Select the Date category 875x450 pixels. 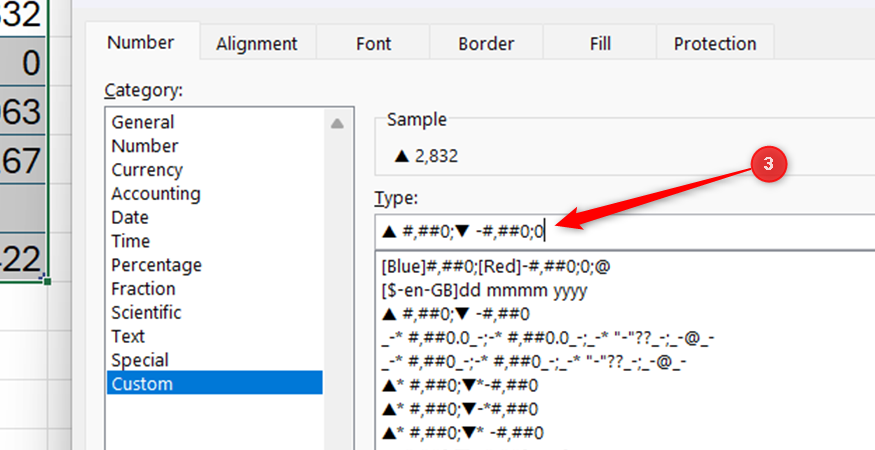214,217
